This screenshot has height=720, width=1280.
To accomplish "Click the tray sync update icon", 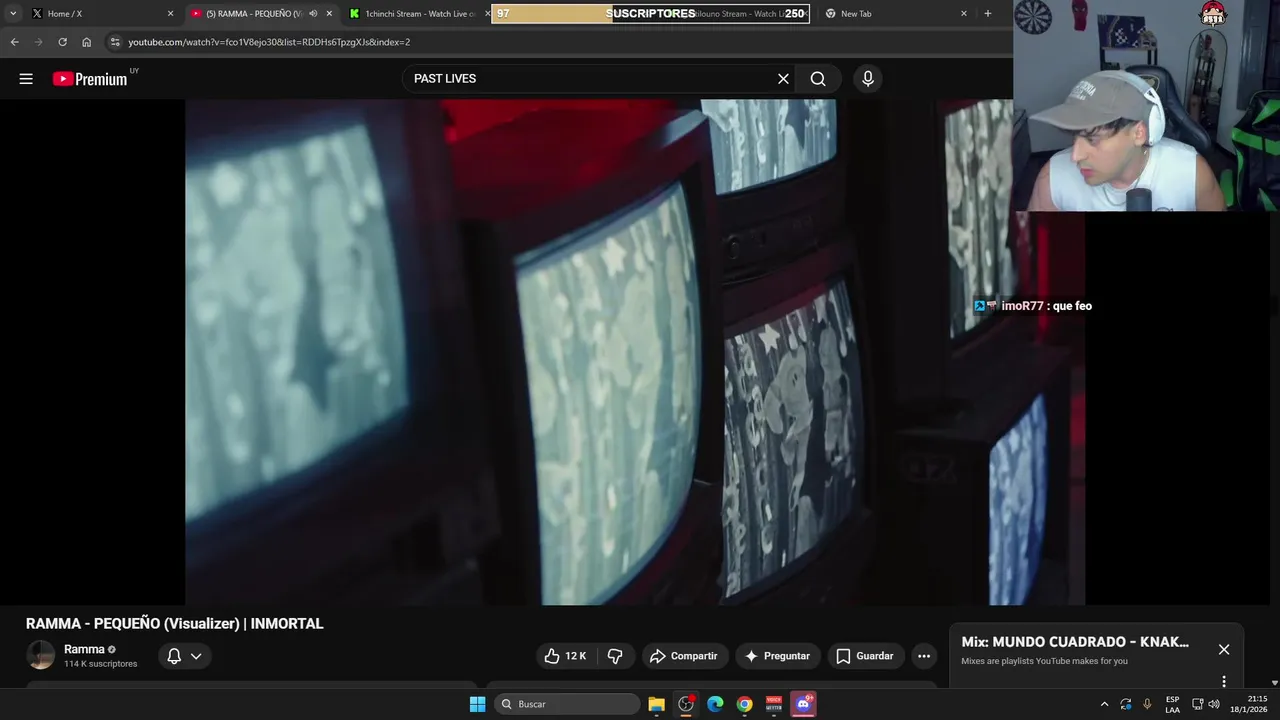I will (1126, 704).
